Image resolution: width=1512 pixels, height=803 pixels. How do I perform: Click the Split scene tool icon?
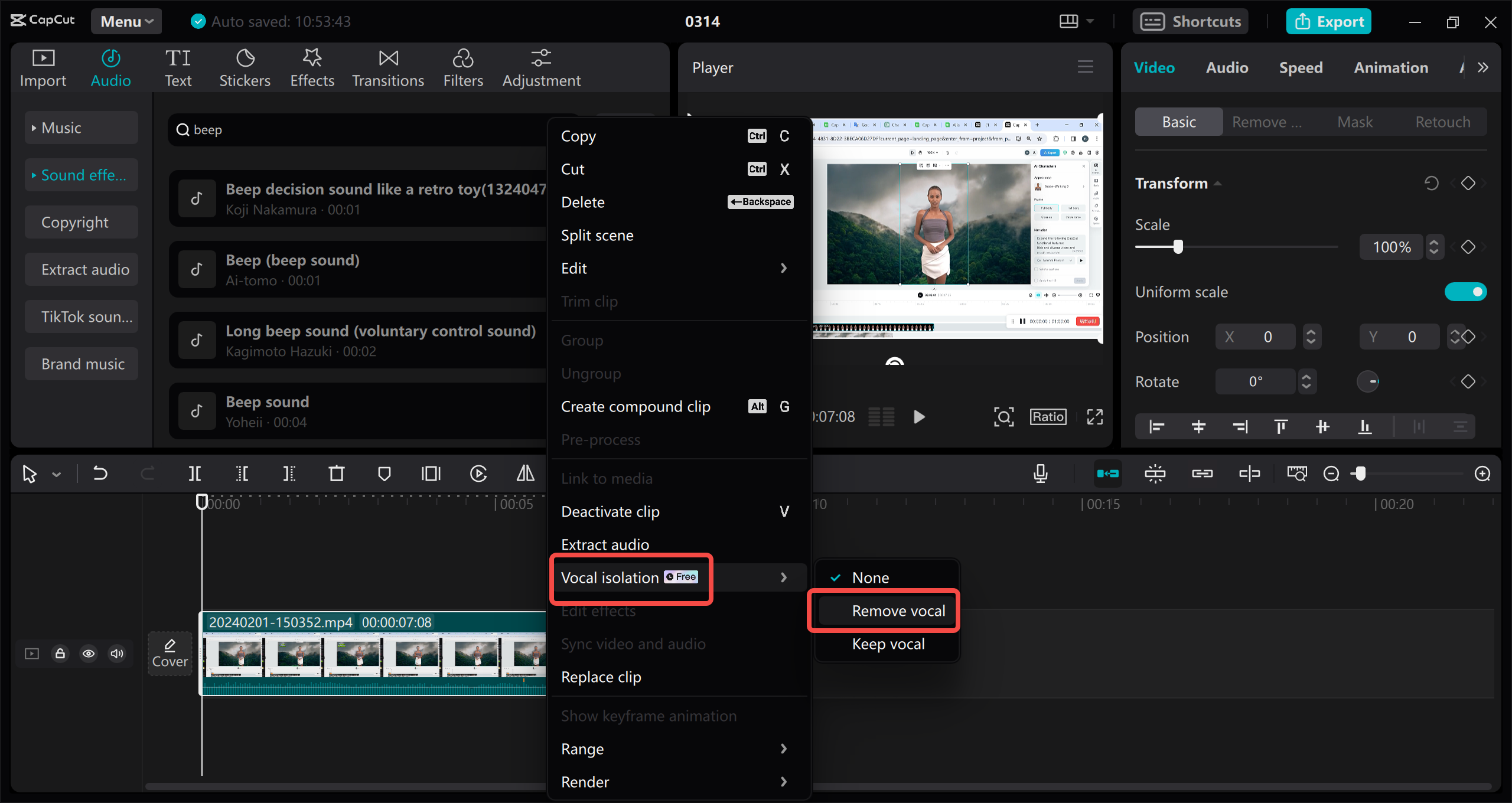click(x=597, y=235)
